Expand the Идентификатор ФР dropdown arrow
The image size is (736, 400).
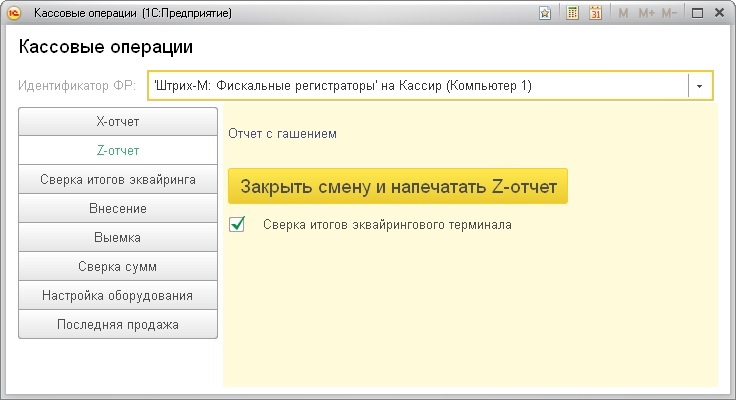(700, 86)
